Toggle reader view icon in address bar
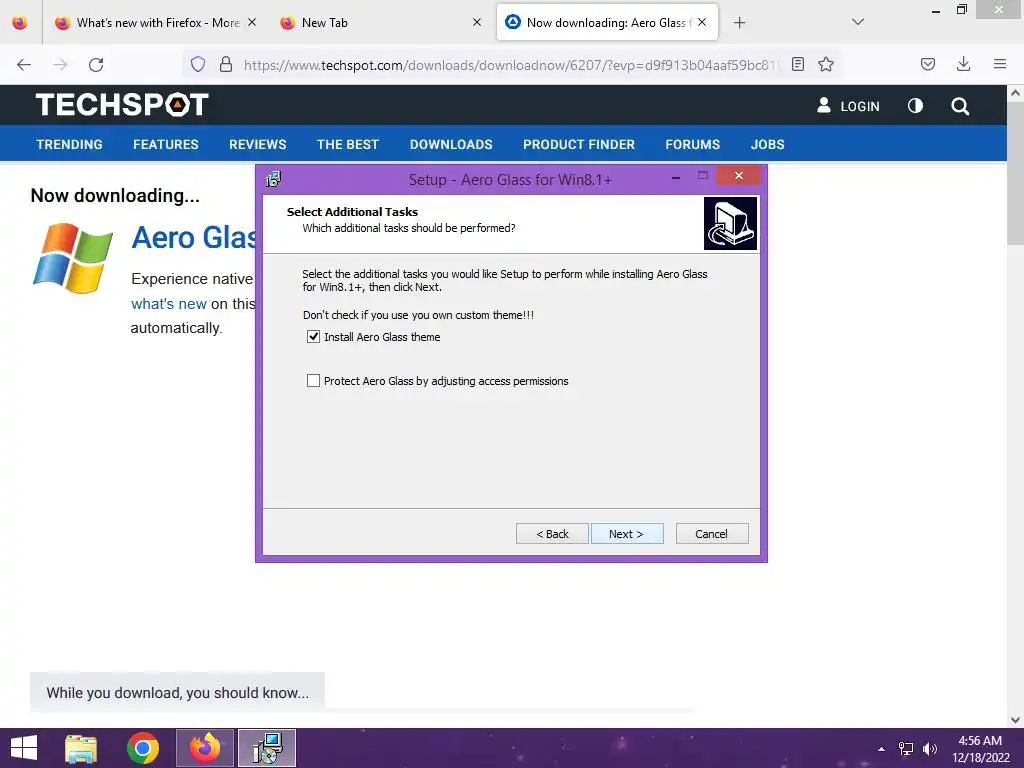 [x=797, y=64]
